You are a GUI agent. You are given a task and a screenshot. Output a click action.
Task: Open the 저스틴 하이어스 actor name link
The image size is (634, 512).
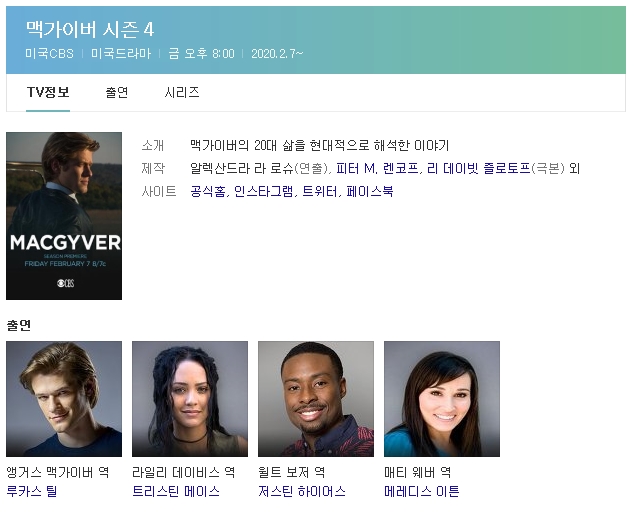pos(302,491)
